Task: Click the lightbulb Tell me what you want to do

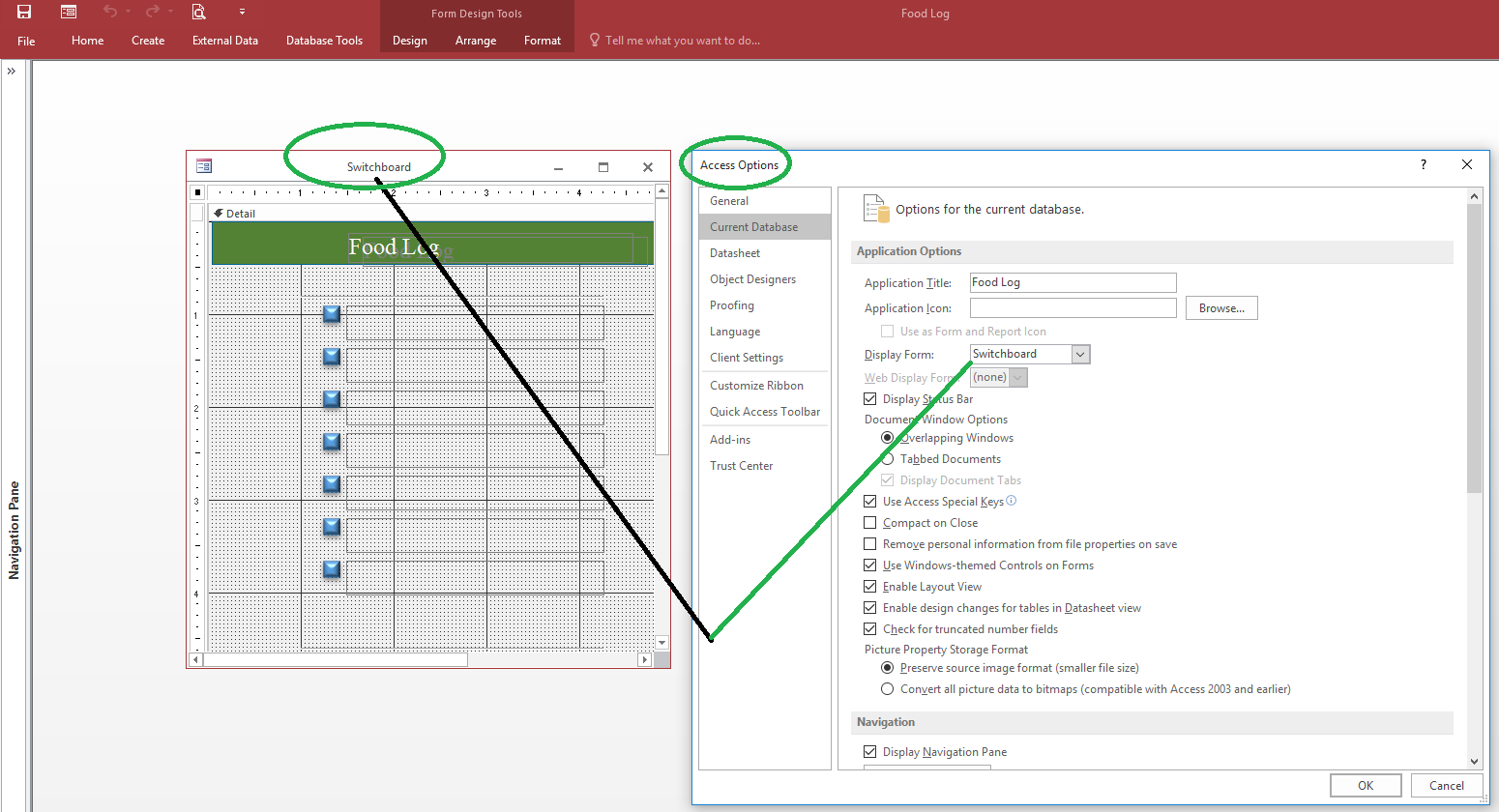Action: pyautogui.click(x=595, y=41)
